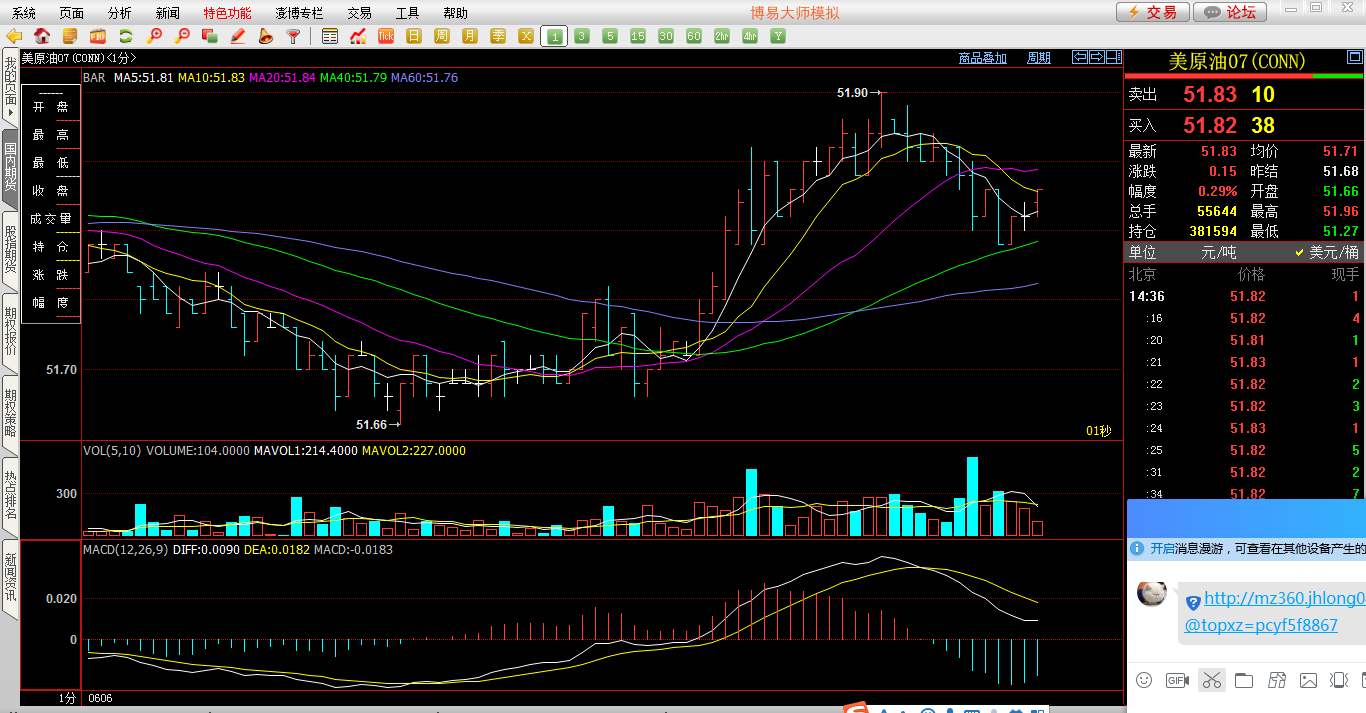Click the red-green buy/sell ratio bar
Screen dimensions: 1366x713
pos(1244,75)
